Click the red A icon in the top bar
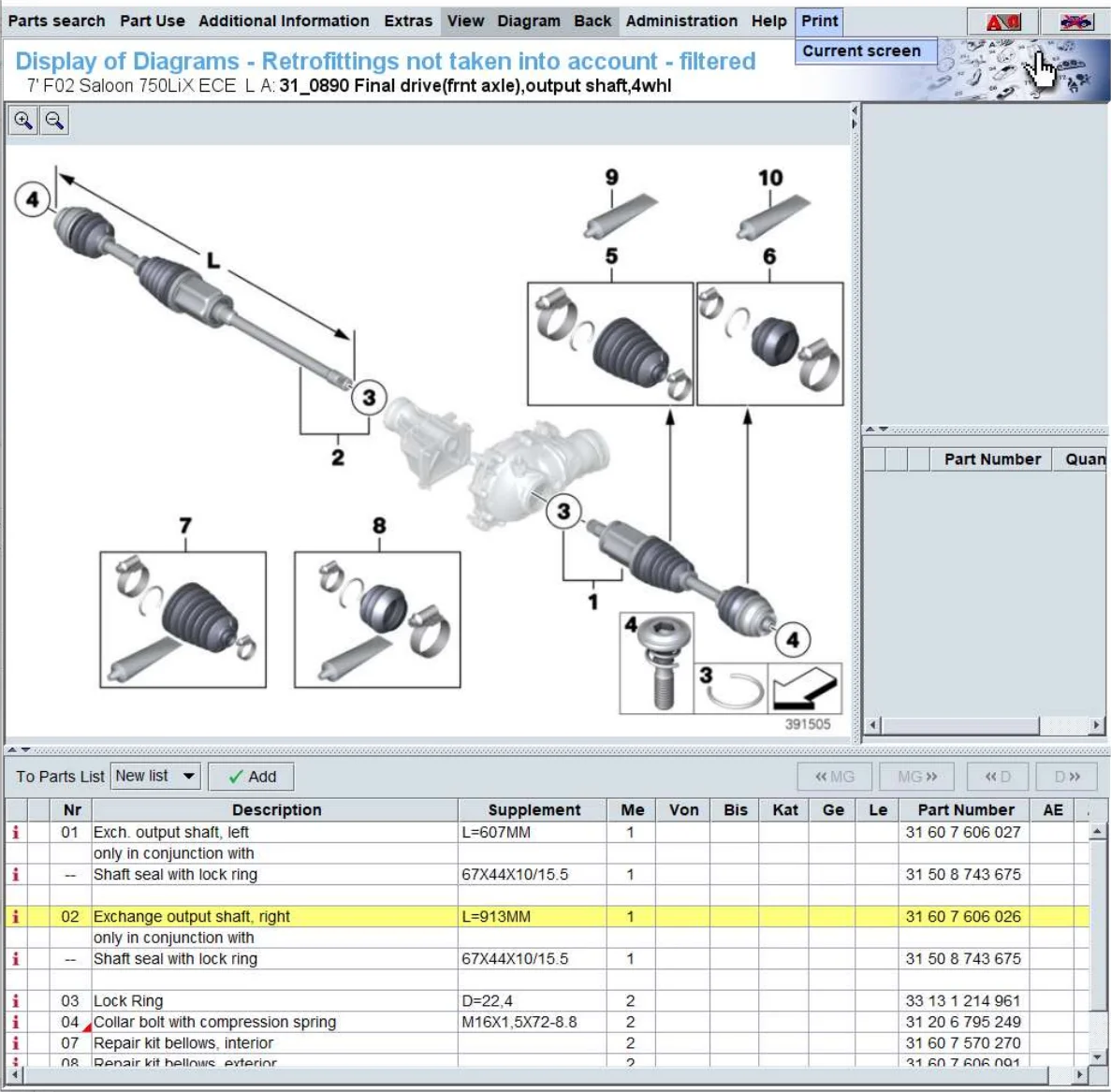The height and width of the screenshot is (1092, 1111). pos(1002,22)
